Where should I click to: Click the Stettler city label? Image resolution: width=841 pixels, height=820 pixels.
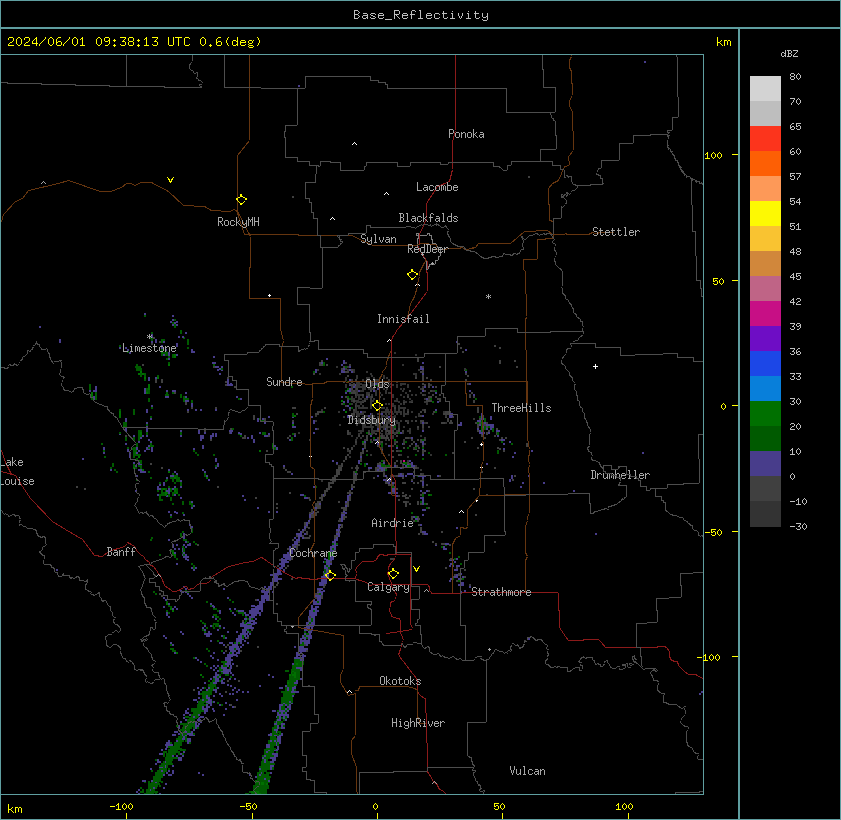click(616, 232)
